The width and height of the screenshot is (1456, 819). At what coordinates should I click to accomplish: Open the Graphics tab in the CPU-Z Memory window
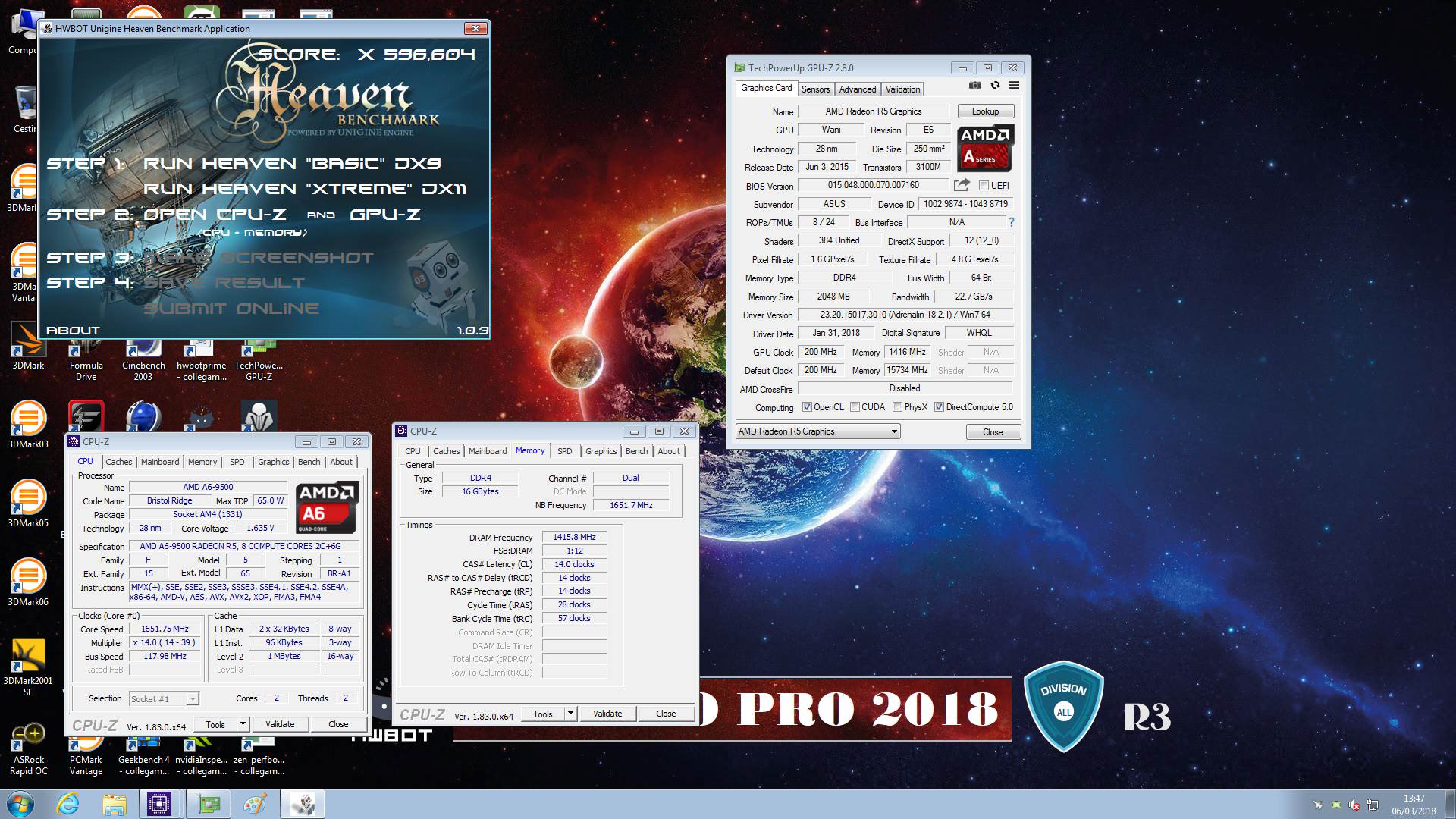(x=601, y=451)
